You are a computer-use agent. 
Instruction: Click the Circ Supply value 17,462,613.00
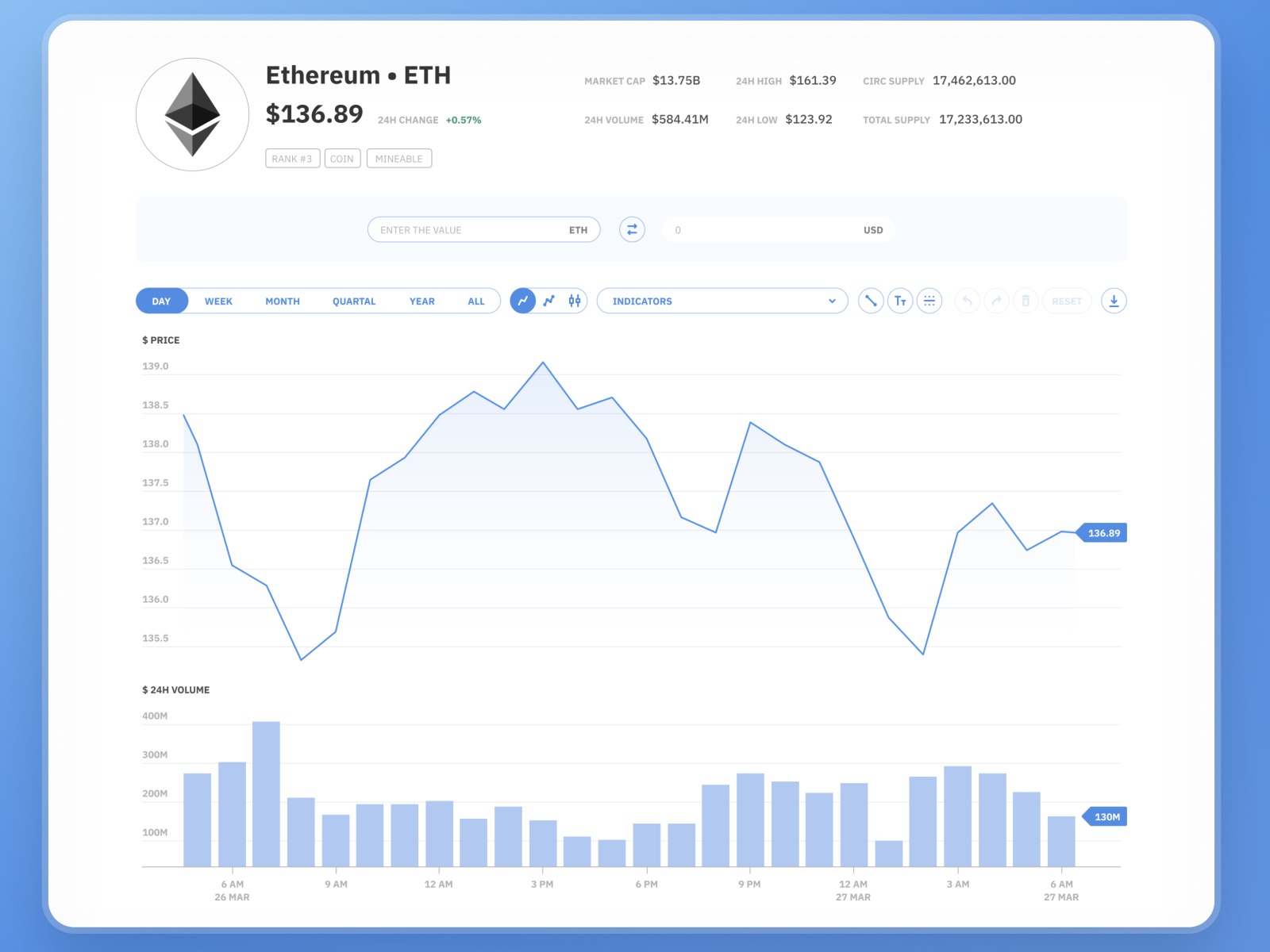pyautogui.click(x=975, y=81)
